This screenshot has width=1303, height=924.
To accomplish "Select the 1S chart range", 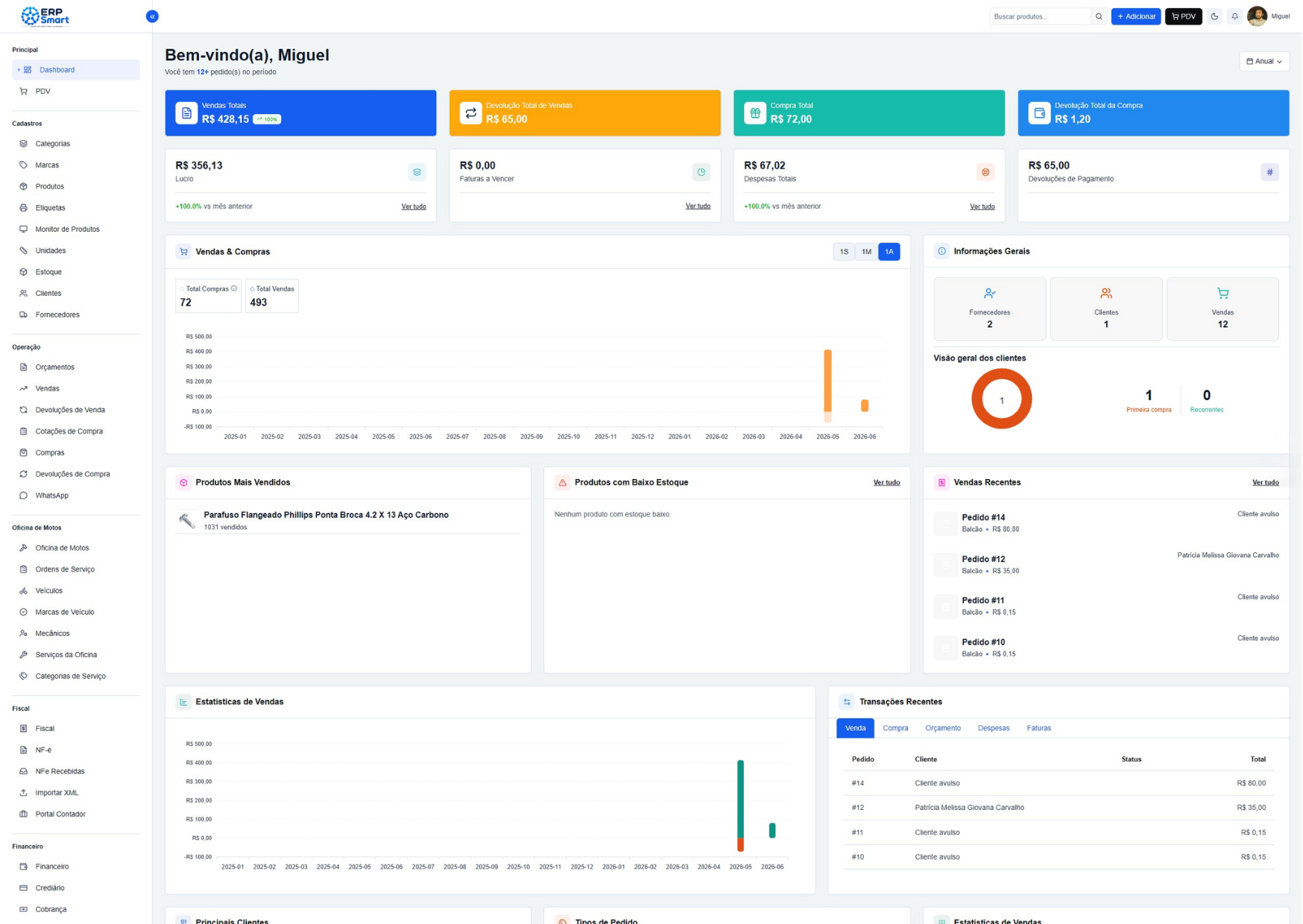I will [844, 252].
